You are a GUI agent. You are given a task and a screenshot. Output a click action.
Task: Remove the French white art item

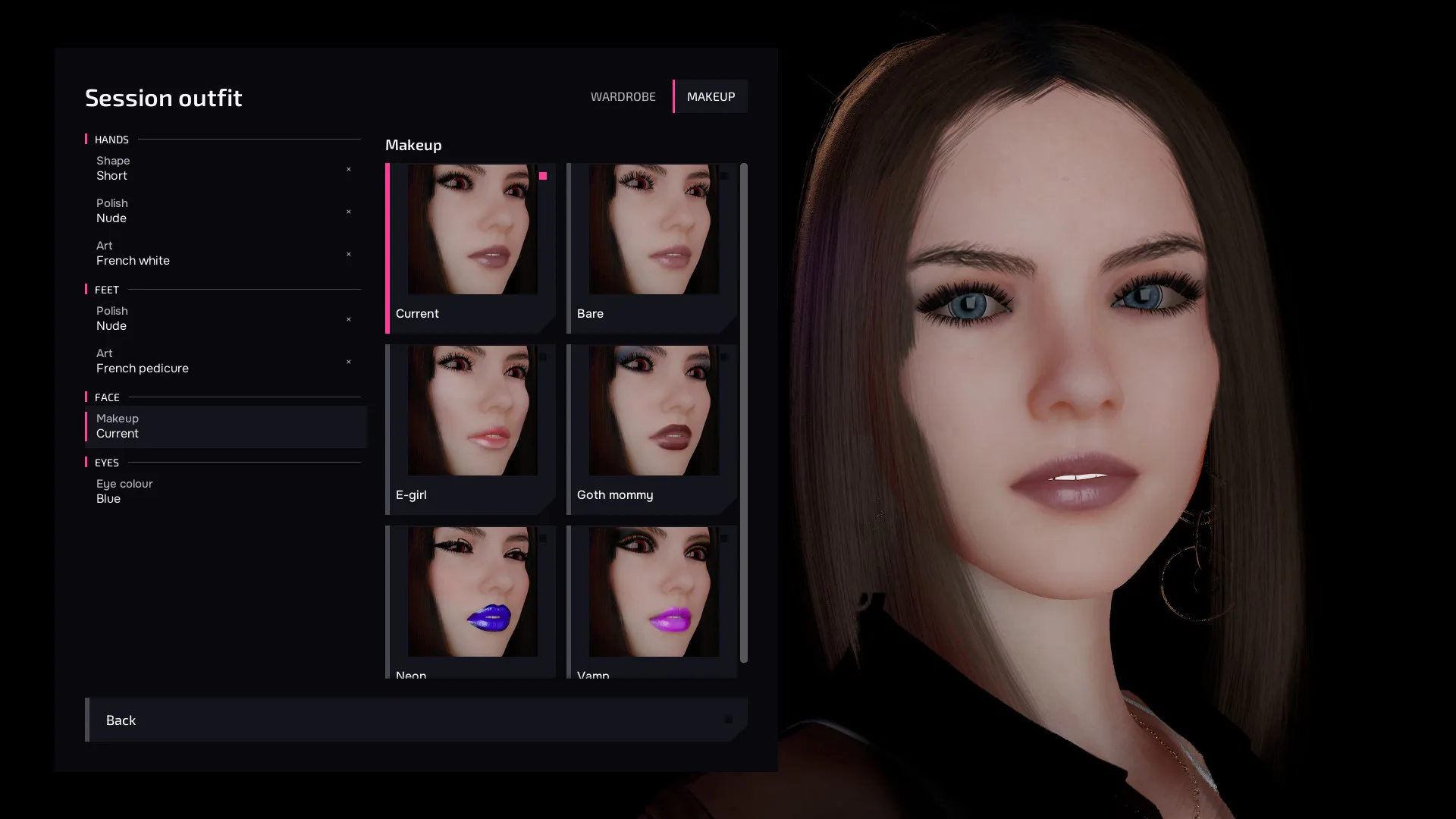pyautogui.click(x=349, y=254)
